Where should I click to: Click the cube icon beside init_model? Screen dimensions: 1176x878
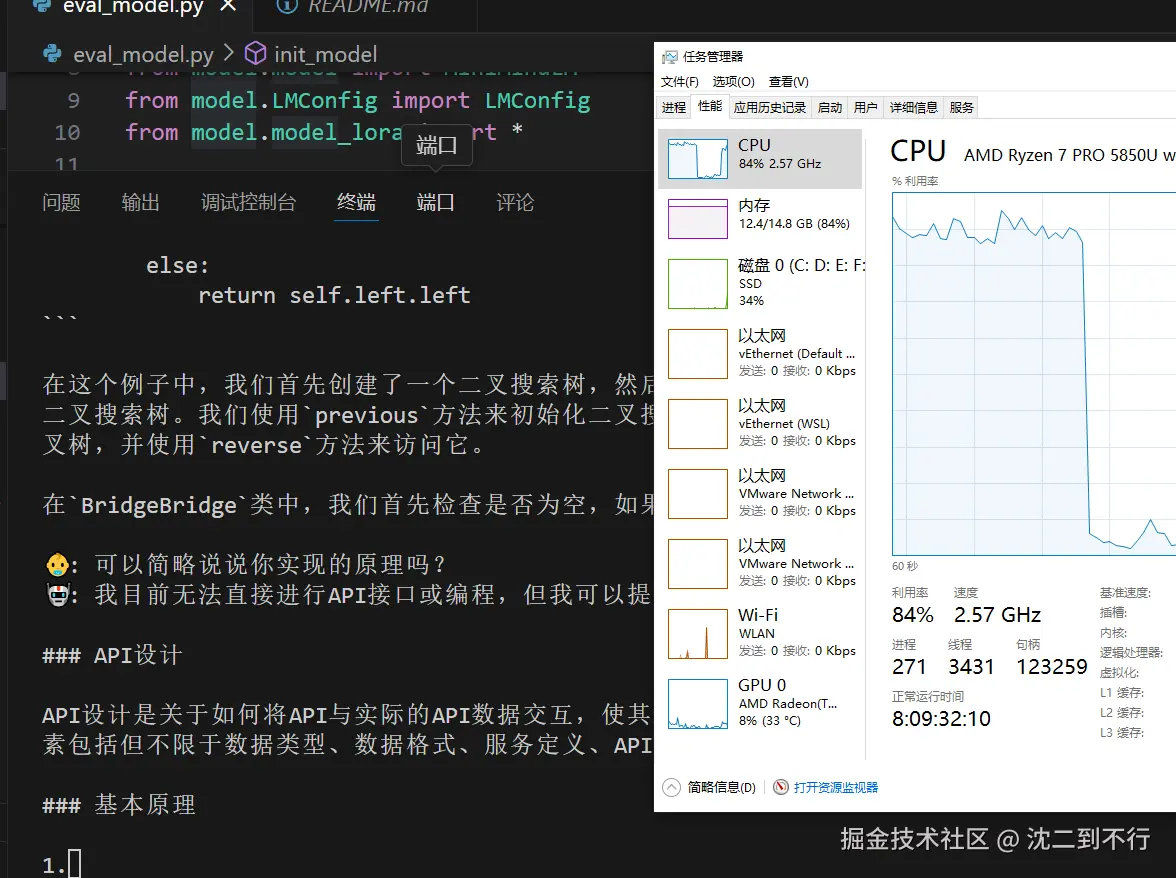click(256, 54)
